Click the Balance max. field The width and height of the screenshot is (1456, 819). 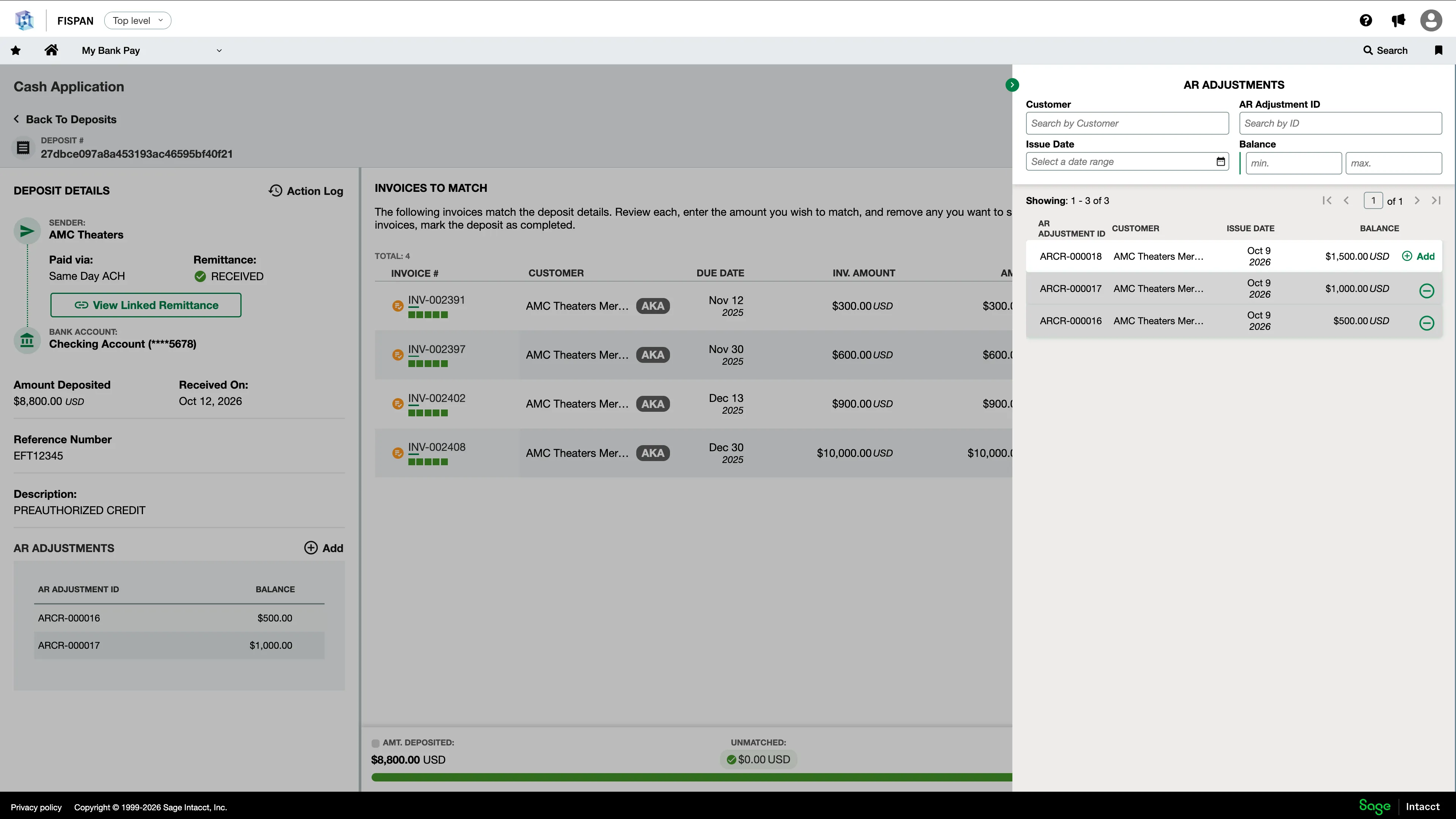point(1393,163)
